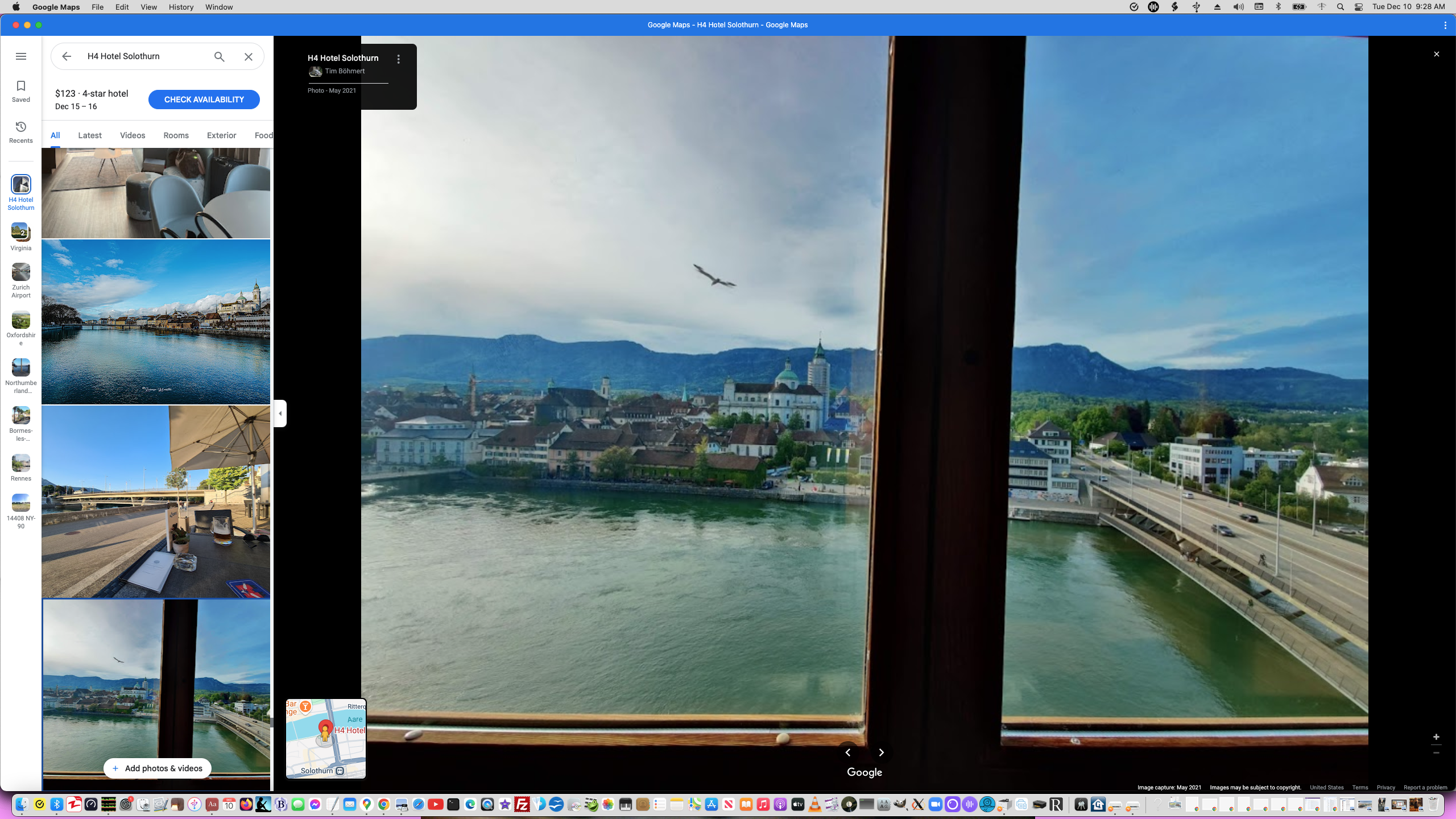
Task: Click the search magnifier icon
Action: point(219,56)
